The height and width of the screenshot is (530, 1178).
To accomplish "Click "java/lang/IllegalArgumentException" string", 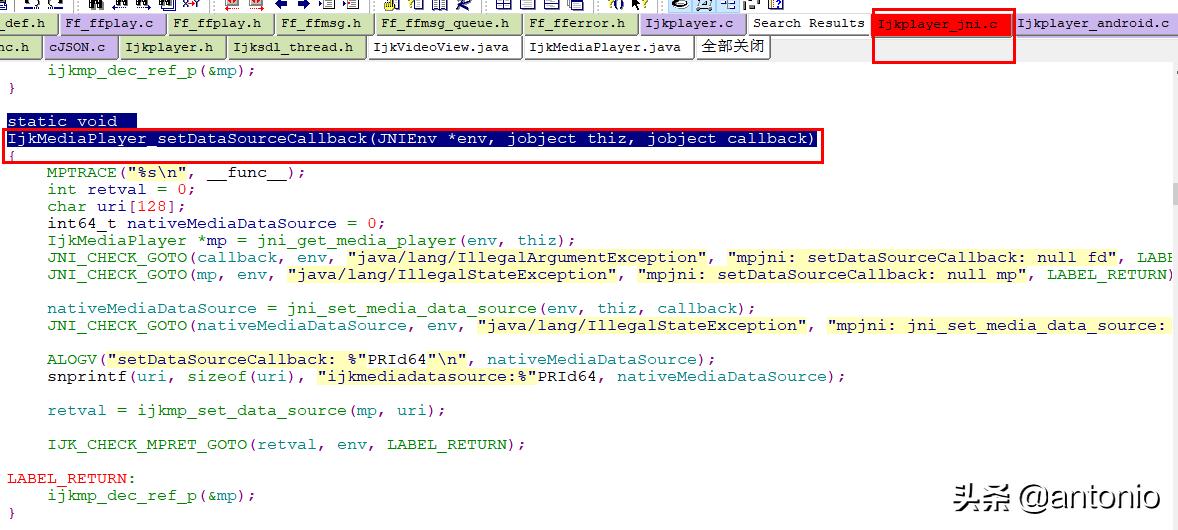I will 527,258.
